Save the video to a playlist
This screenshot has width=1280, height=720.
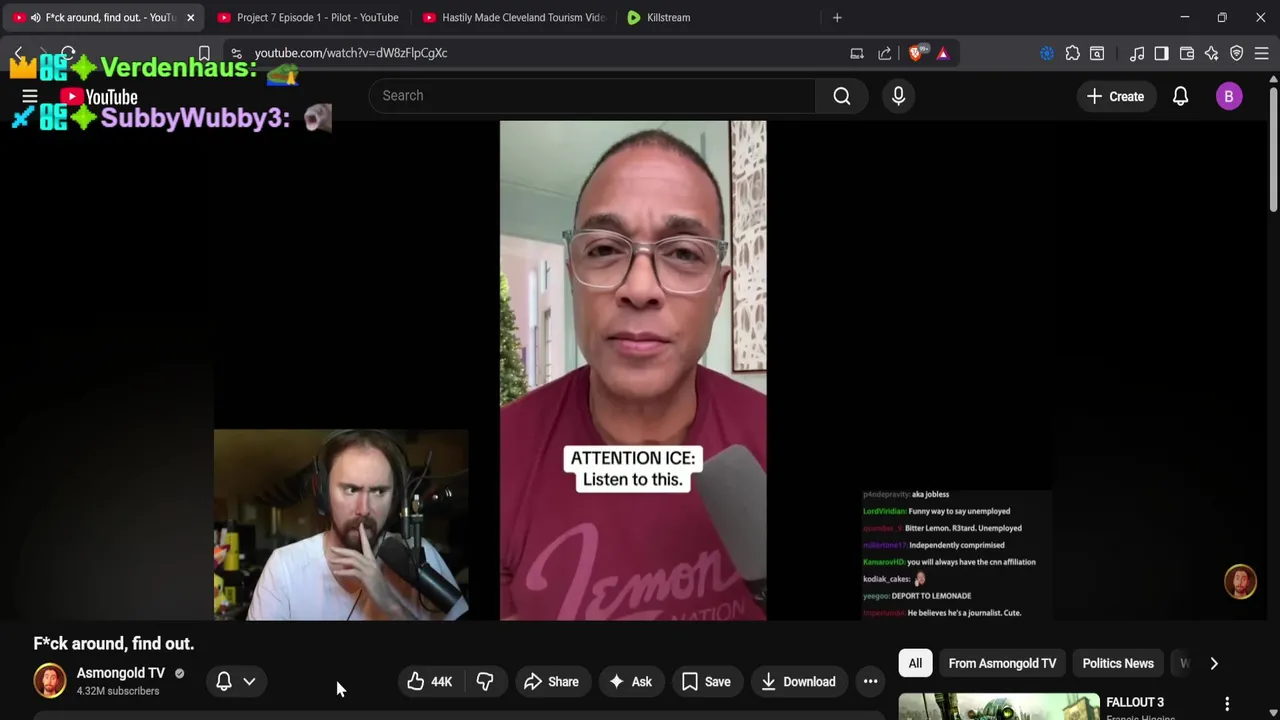point(706,682)
